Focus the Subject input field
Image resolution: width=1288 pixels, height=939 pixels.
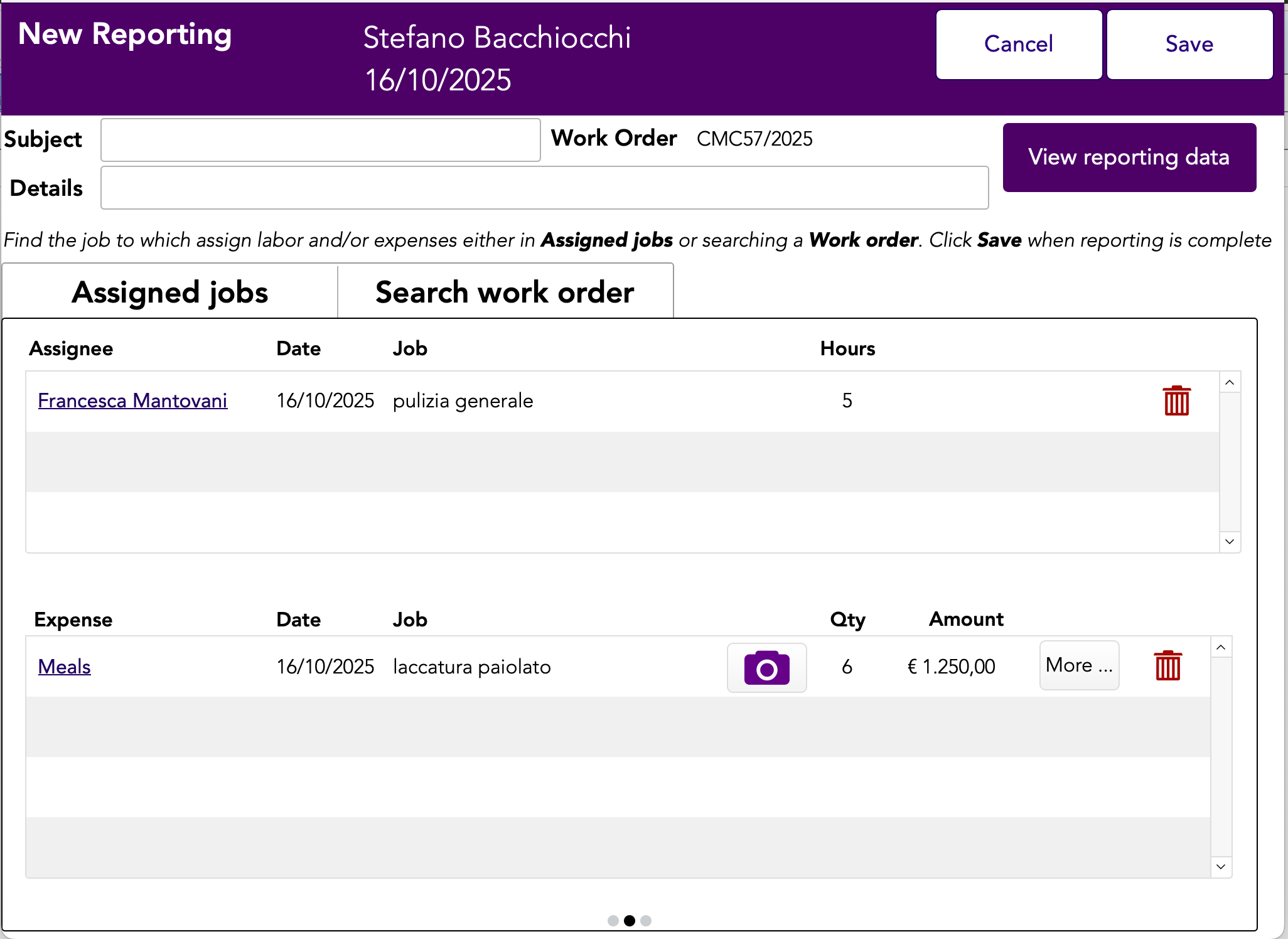[320, 140]
